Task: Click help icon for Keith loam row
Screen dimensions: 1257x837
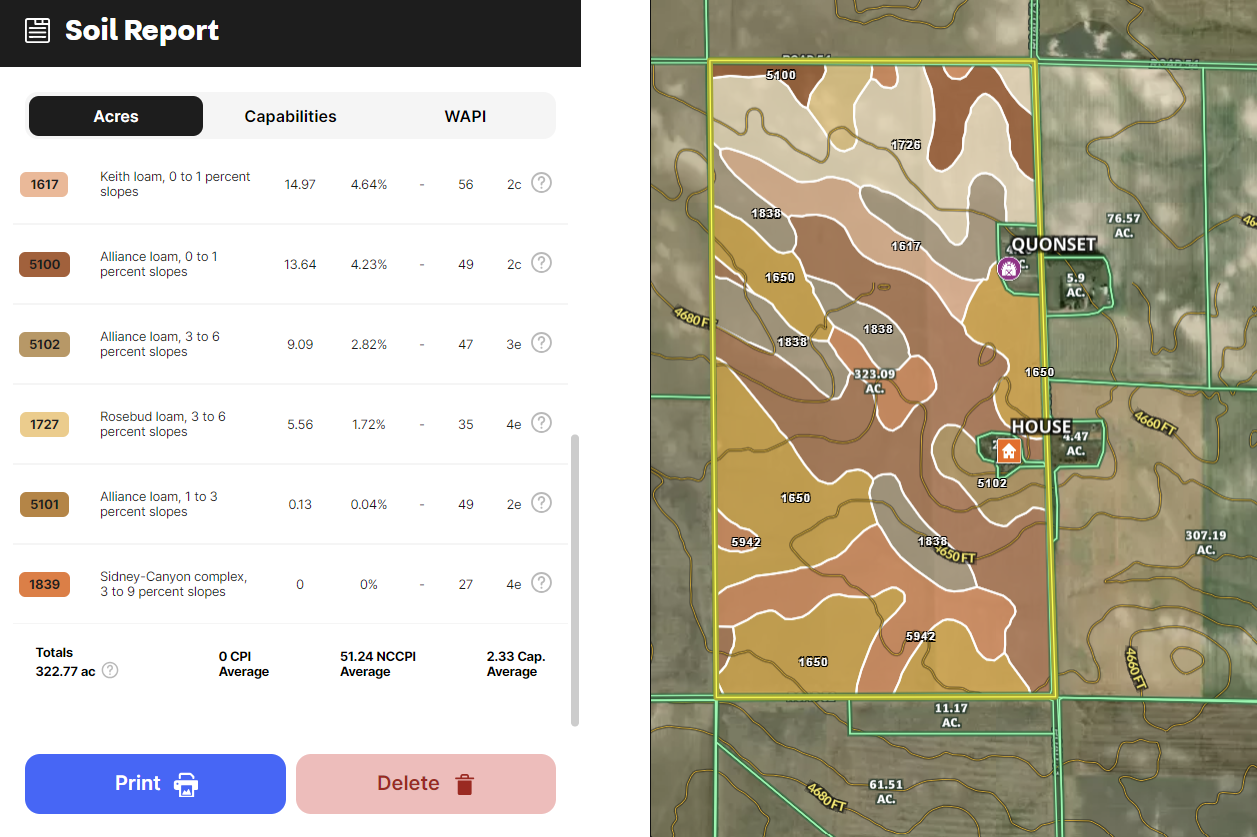Action: (541, 183)
